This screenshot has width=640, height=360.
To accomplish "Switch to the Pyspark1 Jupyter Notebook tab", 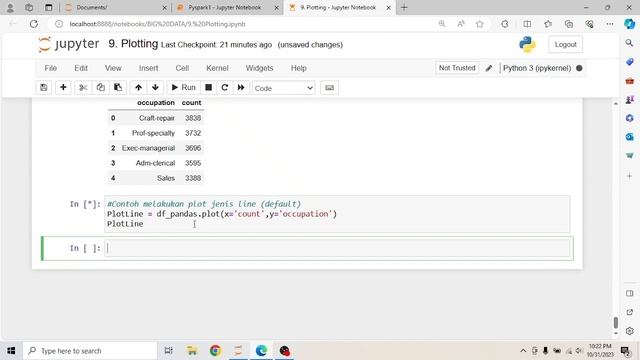I will (227, 8).
